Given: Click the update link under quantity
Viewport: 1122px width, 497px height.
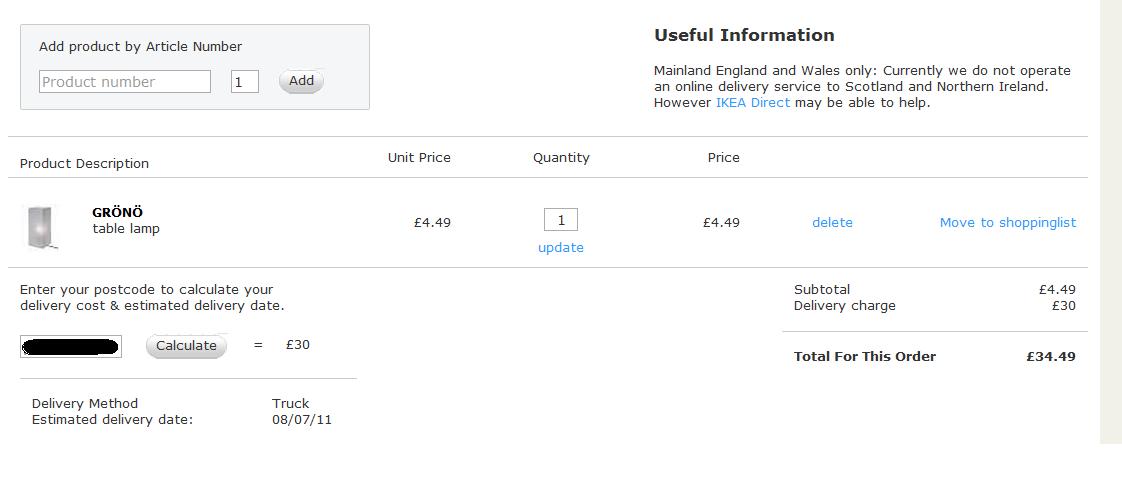Looking at the screenshot, I should (x=560, y=248).
